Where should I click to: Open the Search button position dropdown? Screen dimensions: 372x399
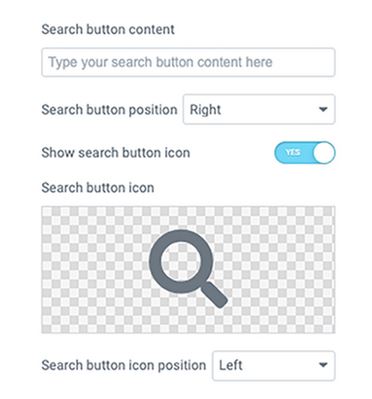pyautogui.click(x=259, y=109)
